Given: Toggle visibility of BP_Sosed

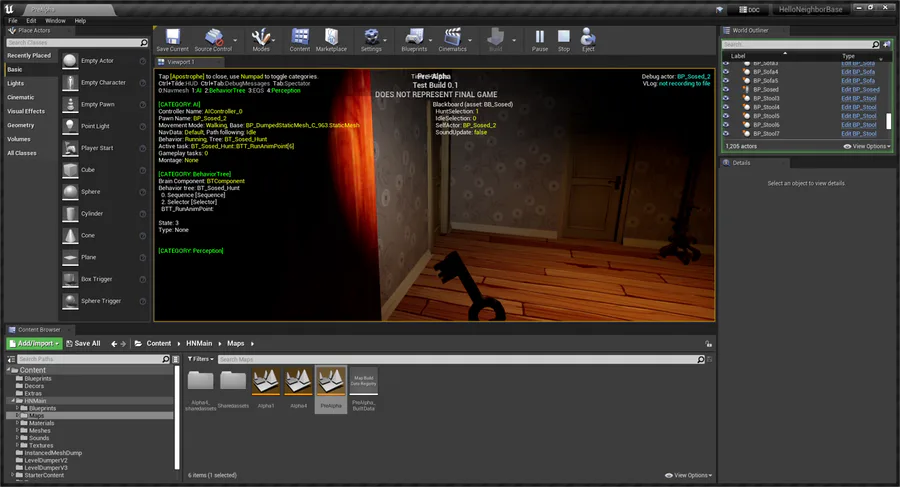Looking at the screenshot, I should coord(726,90).
